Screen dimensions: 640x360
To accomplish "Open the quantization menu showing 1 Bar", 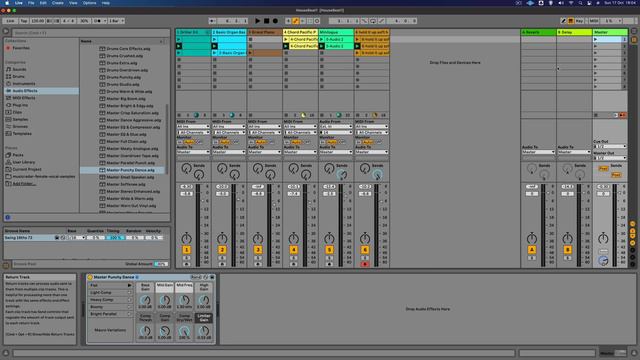I will coord(117,21).
